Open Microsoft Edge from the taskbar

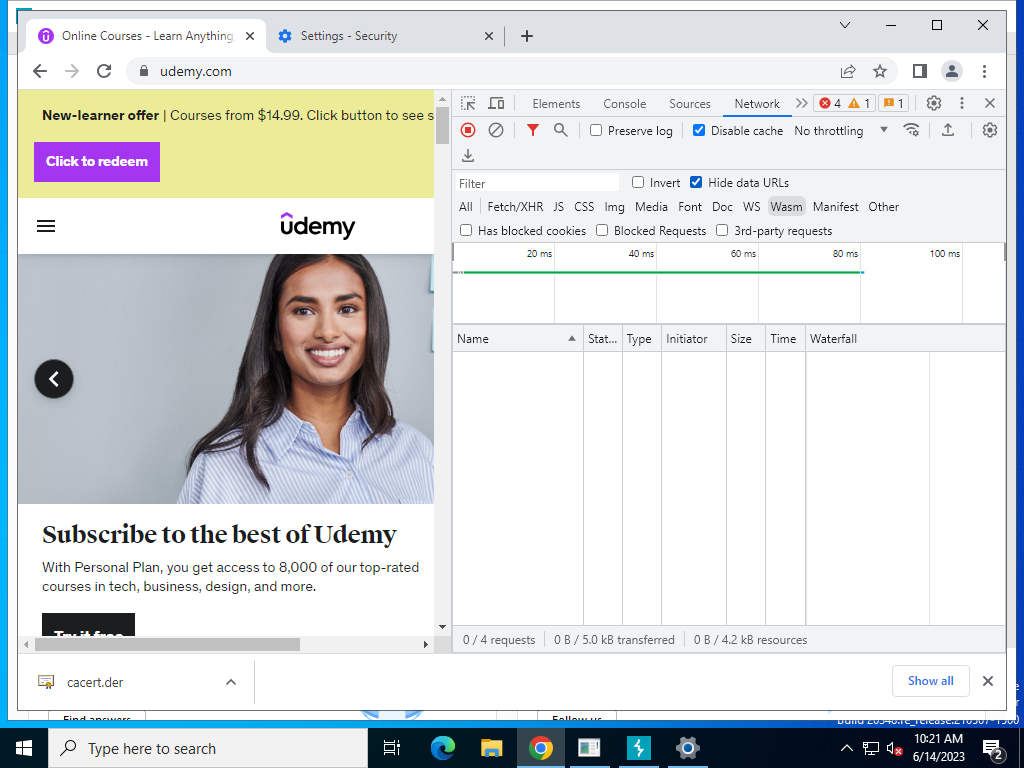pos(443,748)
